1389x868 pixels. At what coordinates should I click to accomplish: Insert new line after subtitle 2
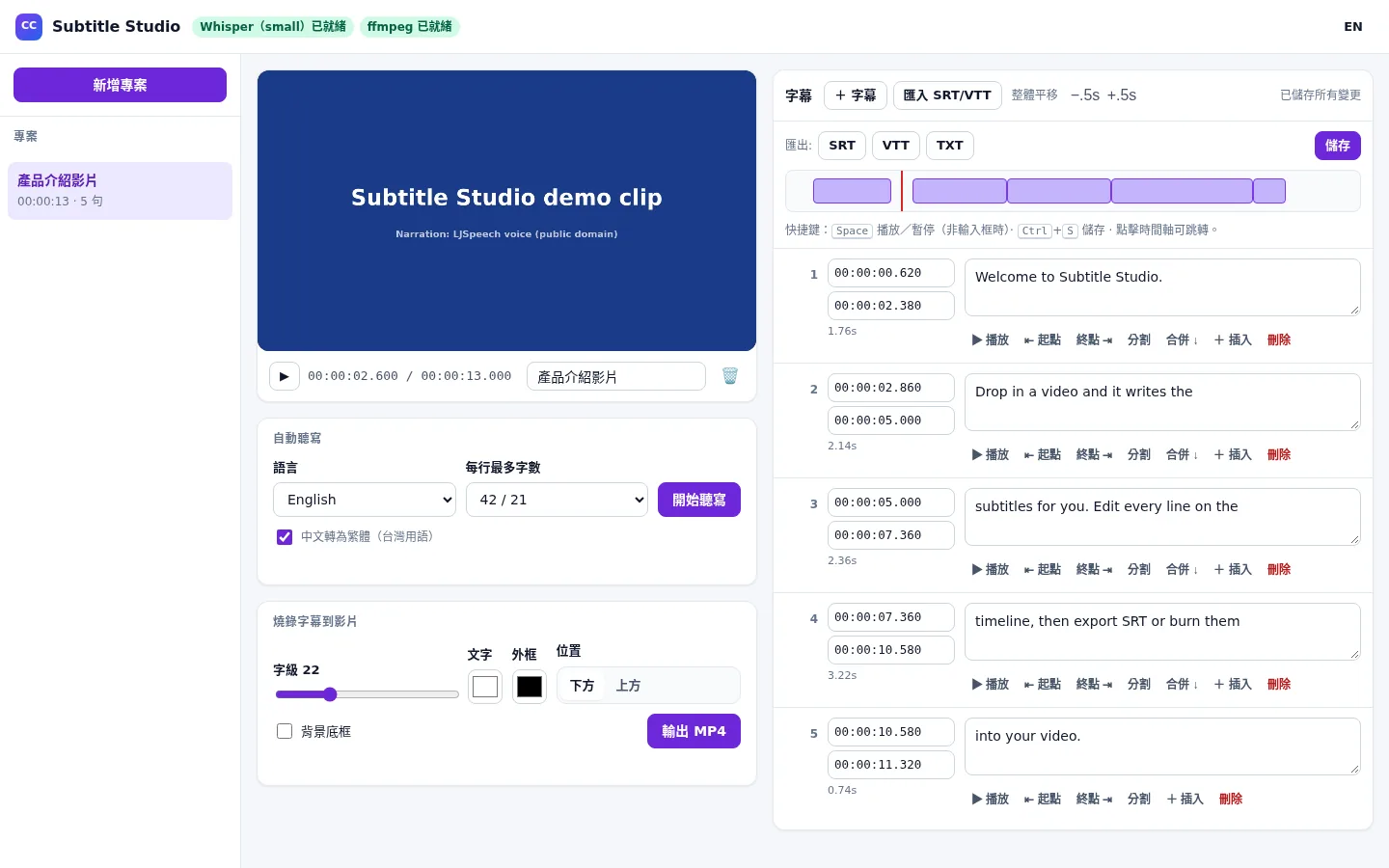pos(1233,454)
